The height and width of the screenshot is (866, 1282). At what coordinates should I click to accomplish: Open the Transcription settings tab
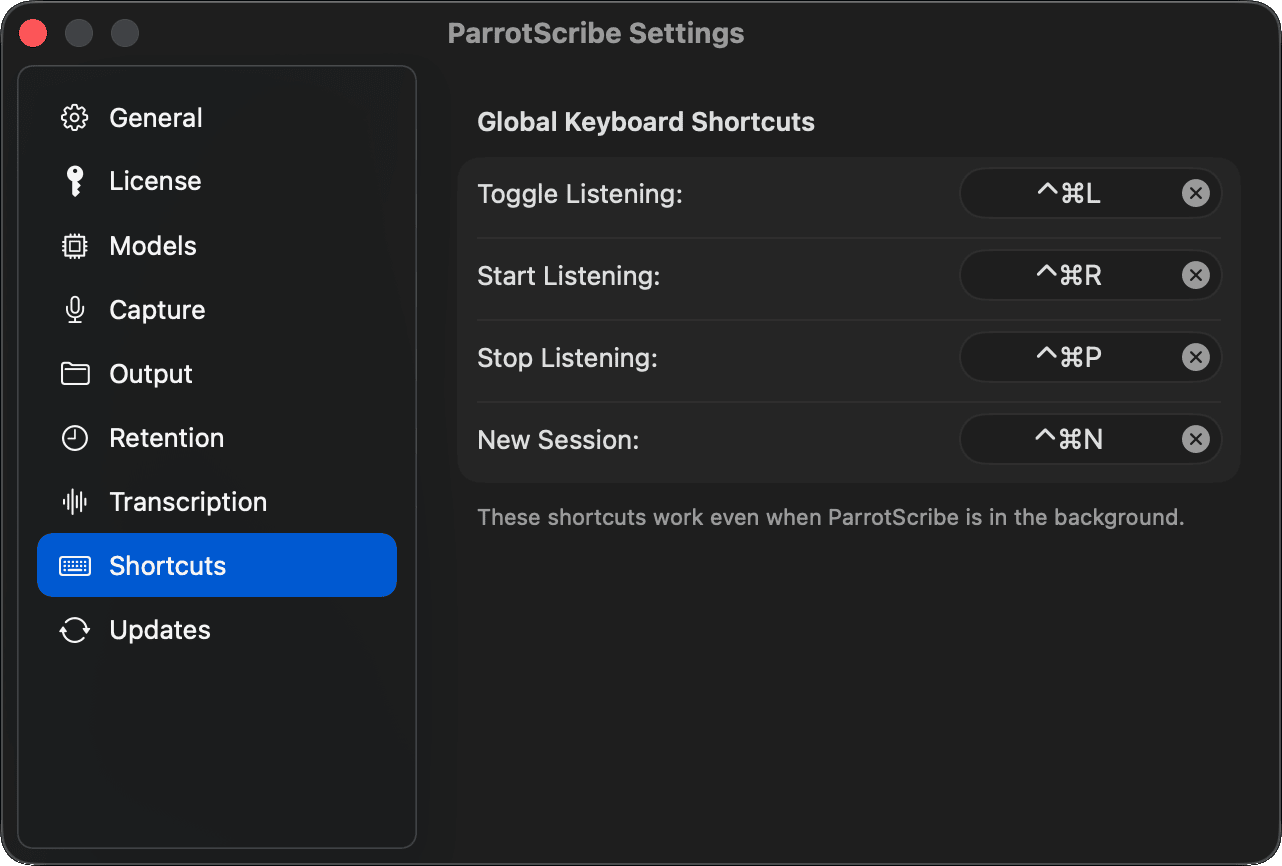pos(188,502)
